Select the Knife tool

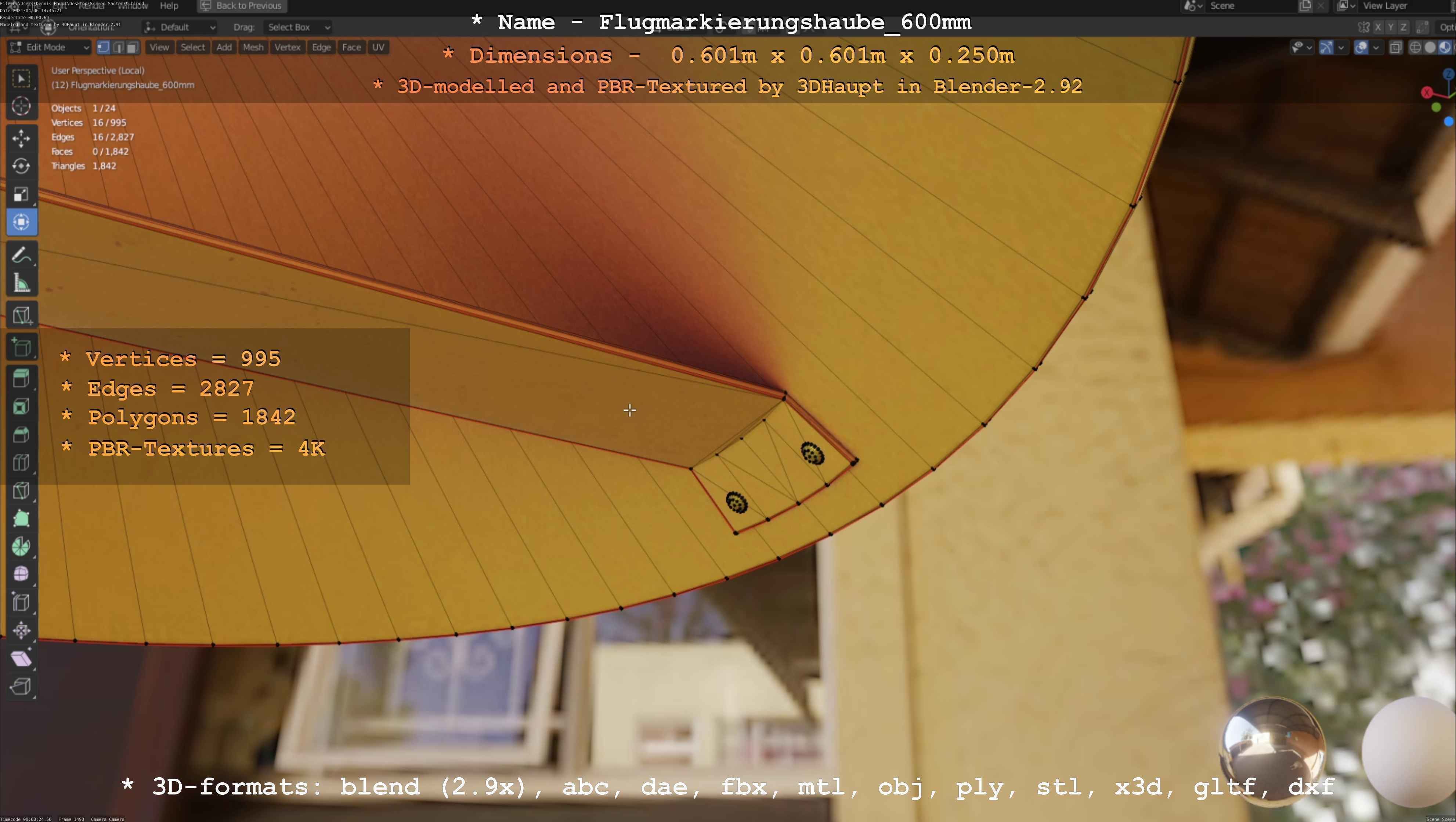click(x=21, y=490)
